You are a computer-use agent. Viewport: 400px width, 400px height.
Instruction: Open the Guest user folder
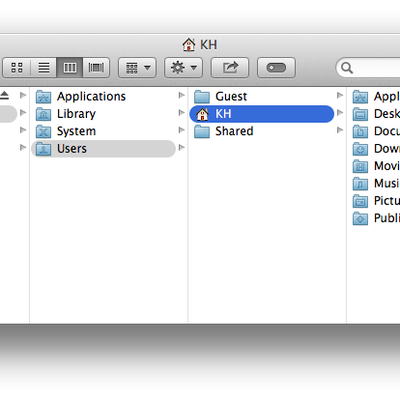tap(262, 97)
